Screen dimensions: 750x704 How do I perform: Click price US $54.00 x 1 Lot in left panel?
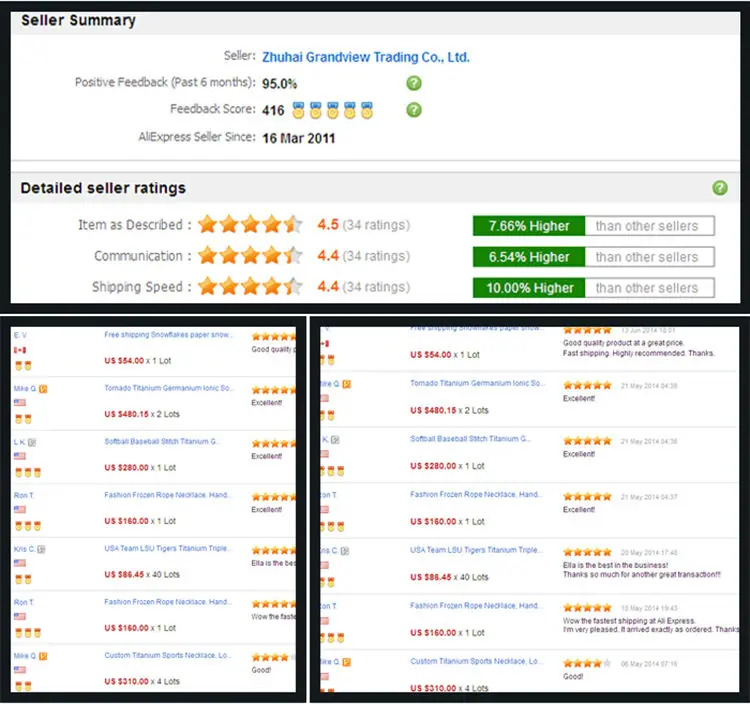click(x=138, y=361)
